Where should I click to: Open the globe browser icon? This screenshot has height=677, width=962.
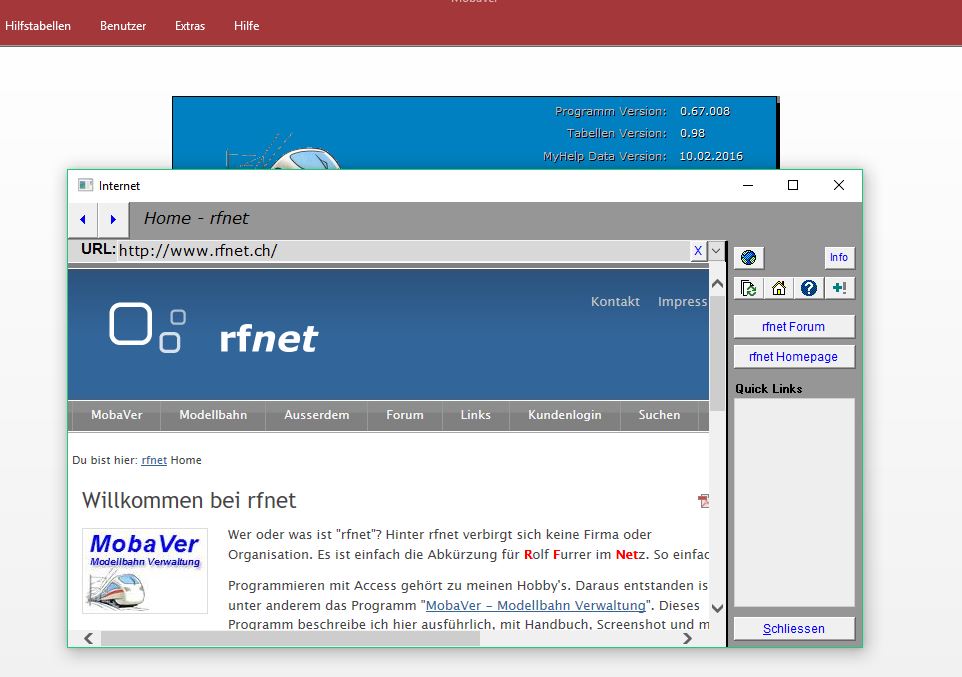(x=748, y=257)
